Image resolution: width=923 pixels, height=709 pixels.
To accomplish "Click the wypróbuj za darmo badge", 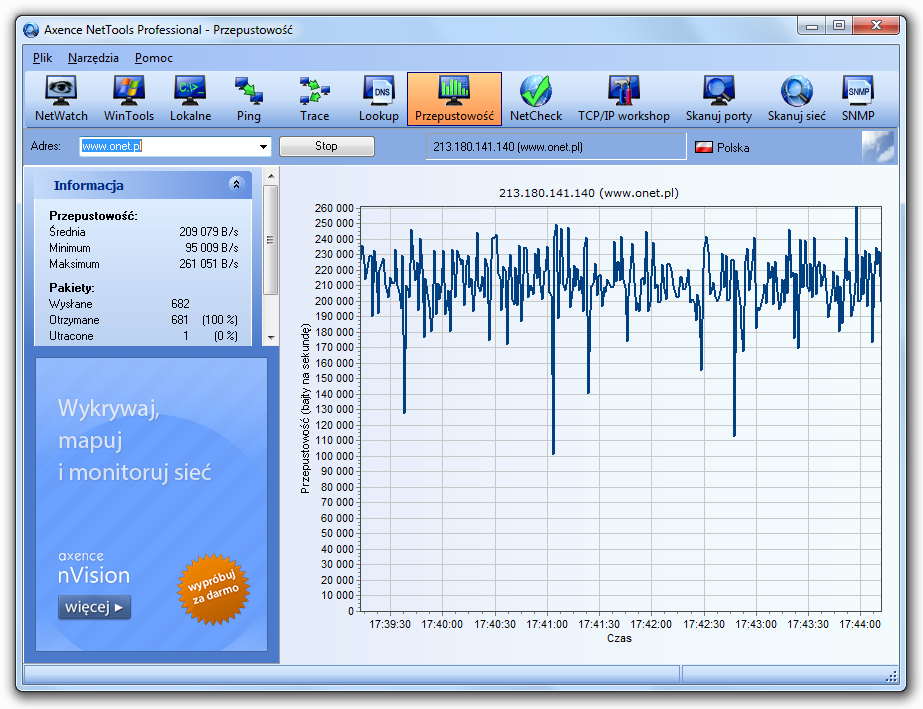I will (x=213, y=588).
